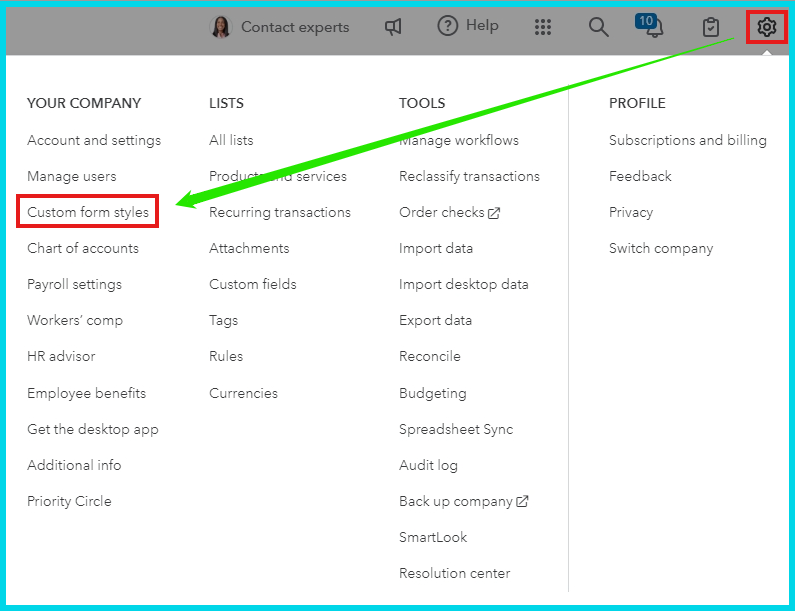795x611 pixels.
Task: Open Import data
Action: point(436,248)
